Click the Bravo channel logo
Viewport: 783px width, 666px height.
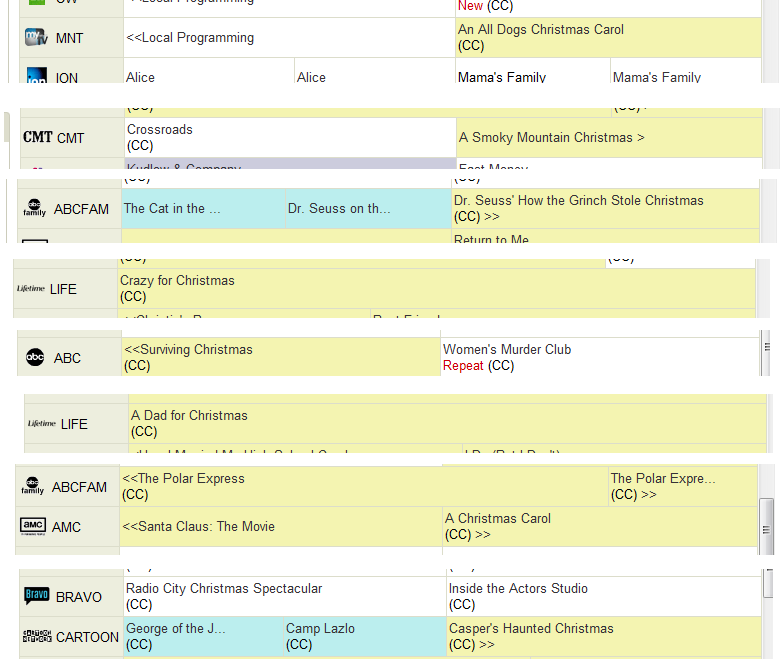[x=36, y=596]
